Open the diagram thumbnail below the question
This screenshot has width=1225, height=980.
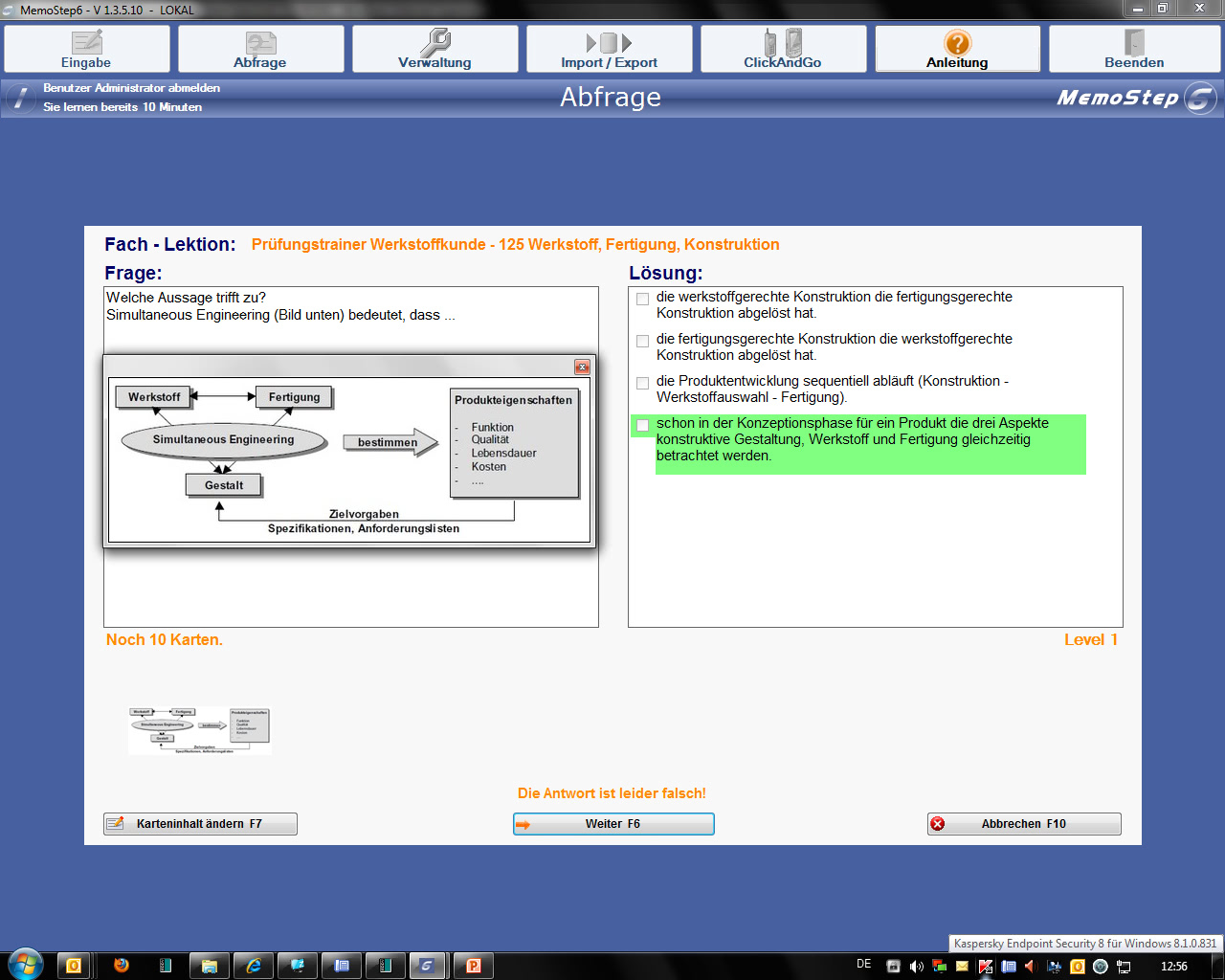[200, 731]
